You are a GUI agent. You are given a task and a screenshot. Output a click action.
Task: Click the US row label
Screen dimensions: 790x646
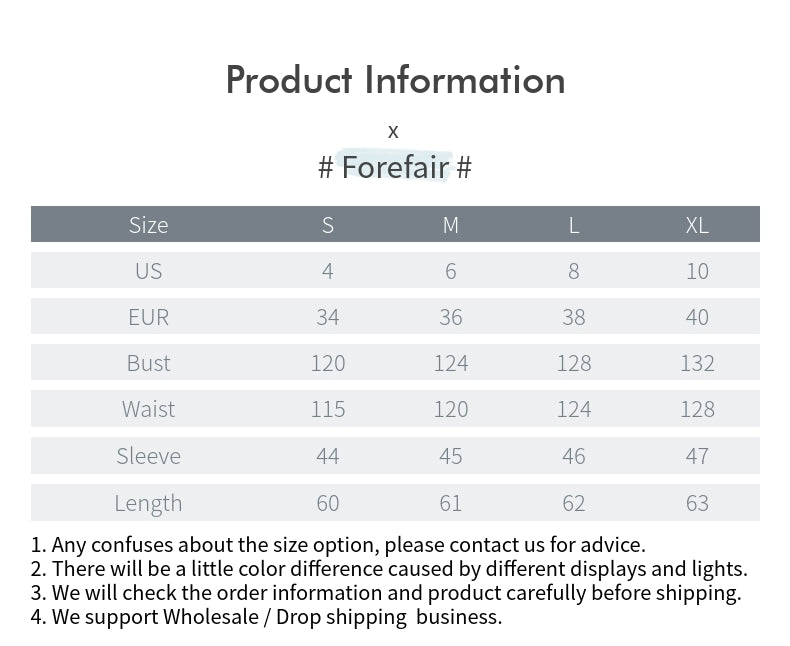pyautogui.click(x=148, y=271)
